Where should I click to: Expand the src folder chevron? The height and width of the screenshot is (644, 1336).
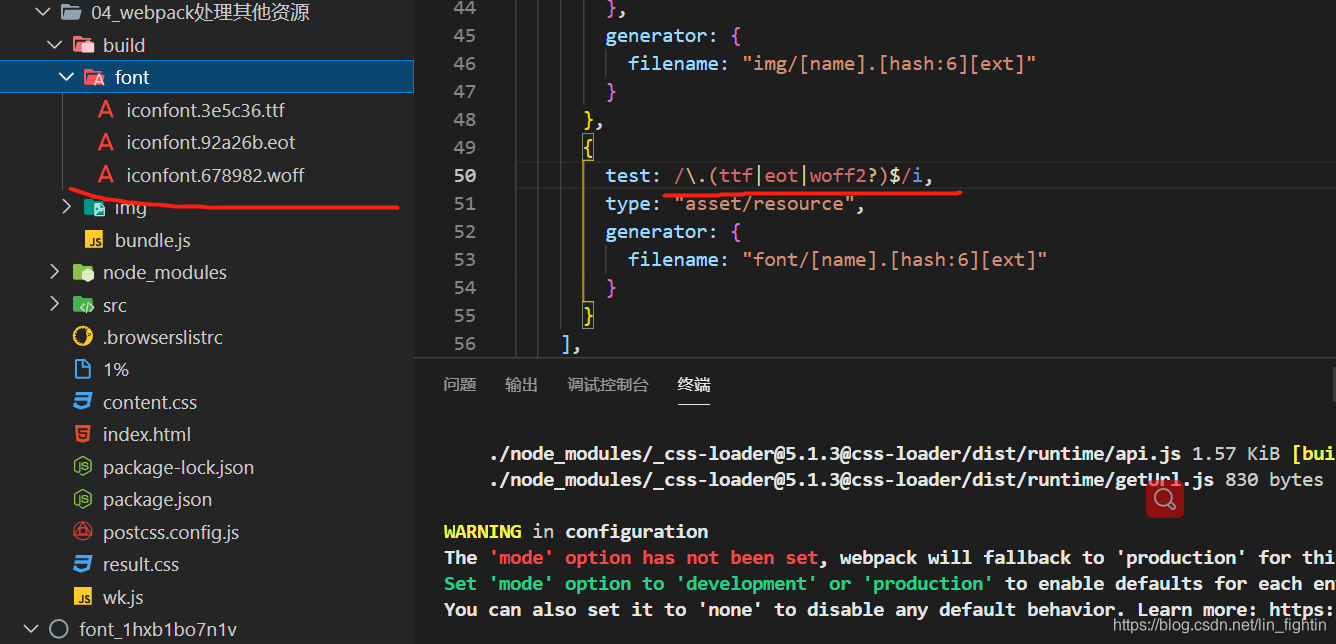[x=54, y=305]
